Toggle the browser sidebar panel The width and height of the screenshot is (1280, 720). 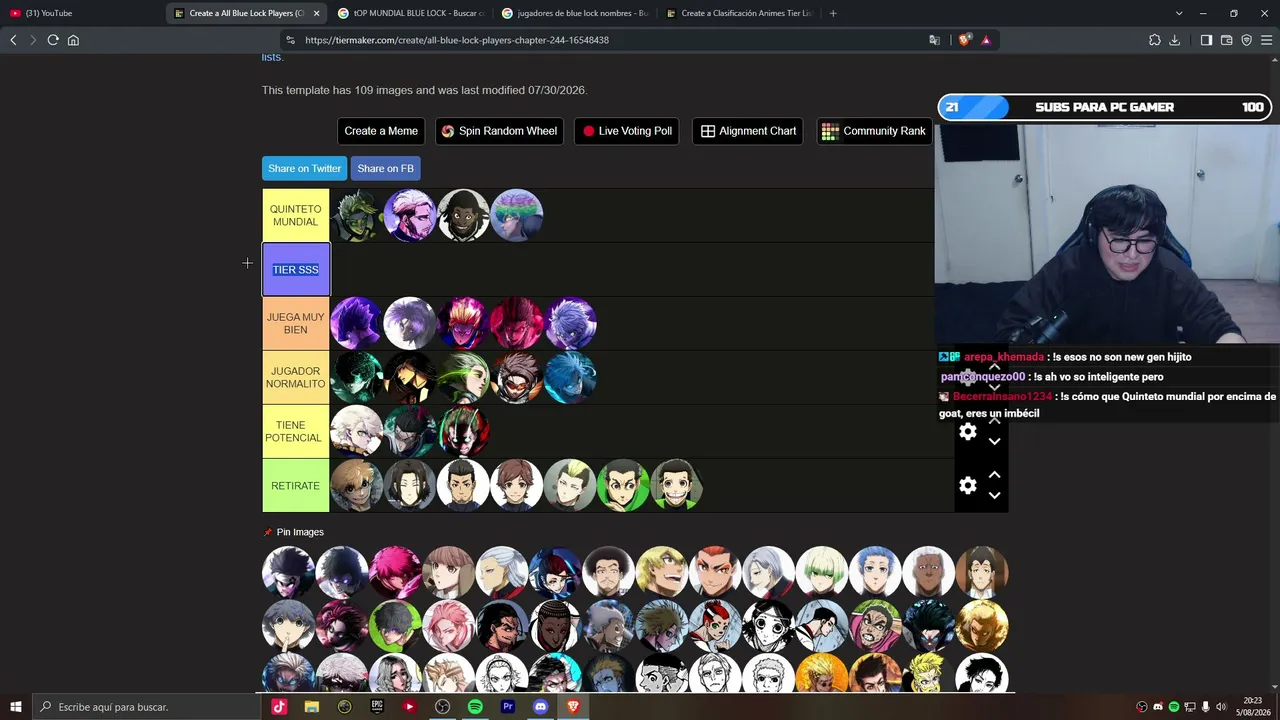(1206, 40)
